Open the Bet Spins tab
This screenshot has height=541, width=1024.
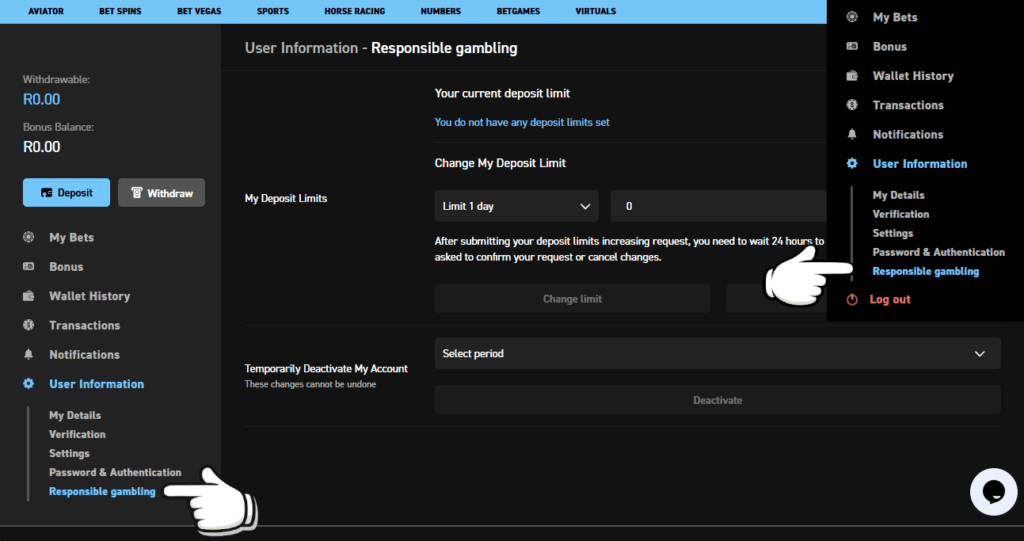[x=120, y=11]
